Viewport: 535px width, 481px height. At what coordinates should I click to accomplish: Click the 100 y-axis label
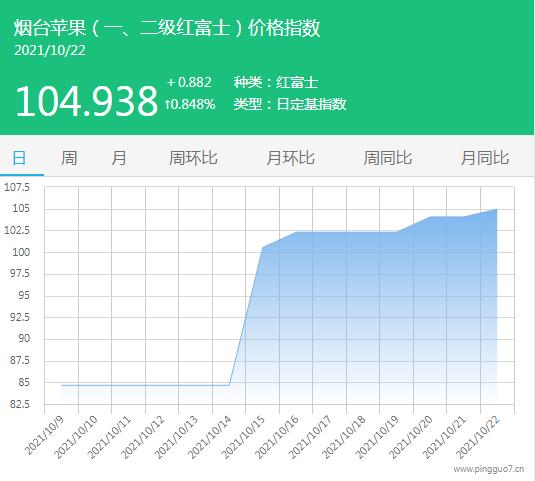coord(21,252)
